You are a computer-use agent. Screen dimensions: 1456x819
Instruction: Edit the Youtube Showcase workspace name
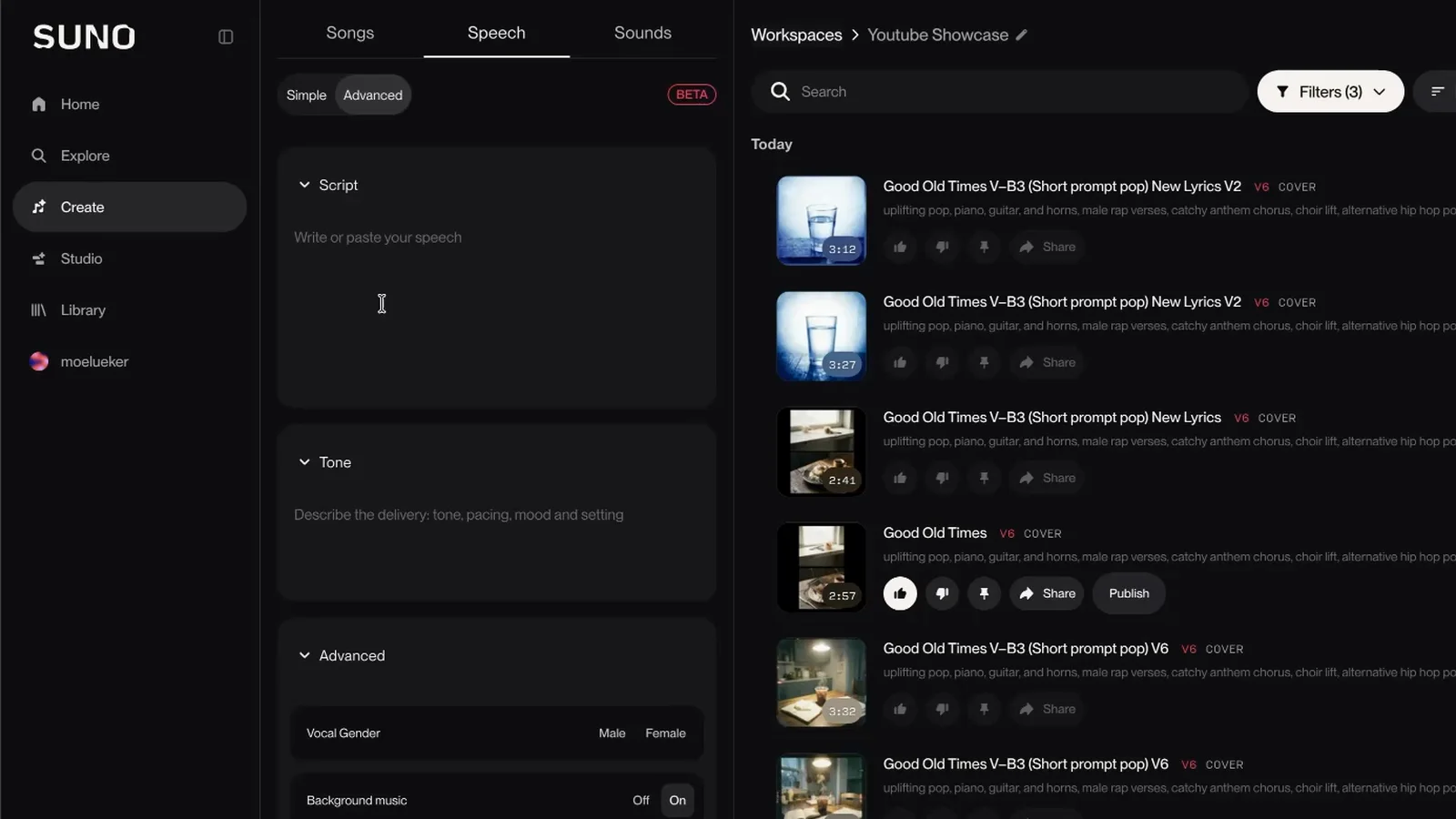(x=1021, y=35)
